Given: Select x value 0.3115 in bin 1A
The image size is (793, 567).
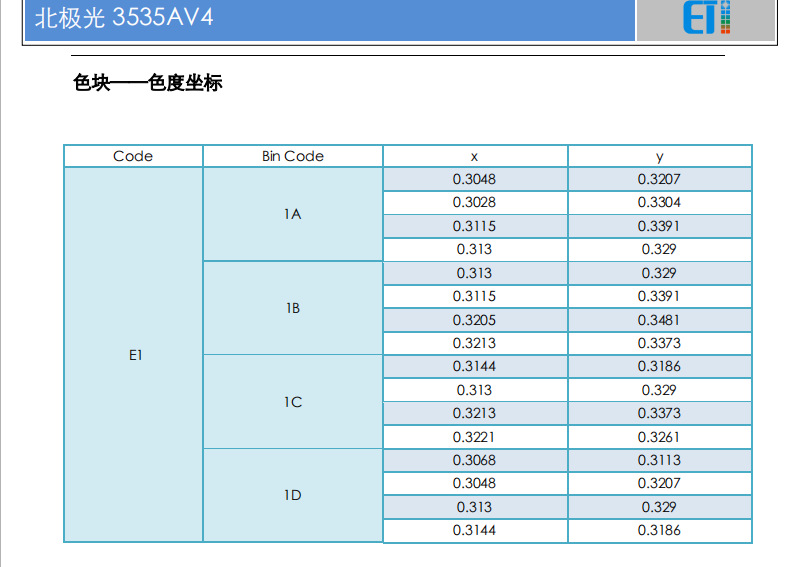Looking at the screenshot, I should coord(474,226).
